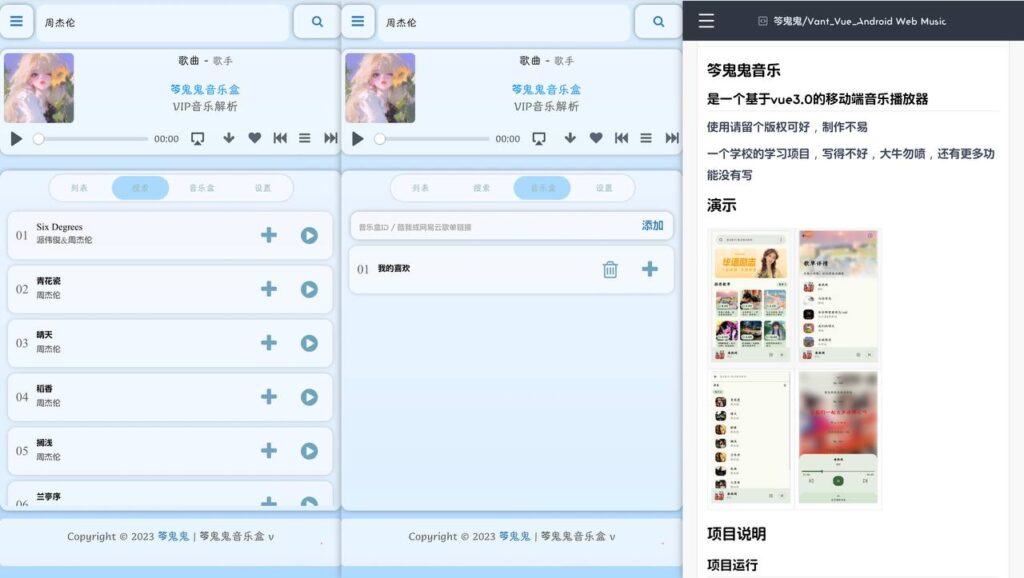This screenshot has width=1024, height=578.
Task: Click the download icon in the player bar
Action: click(x=229, y=138)
